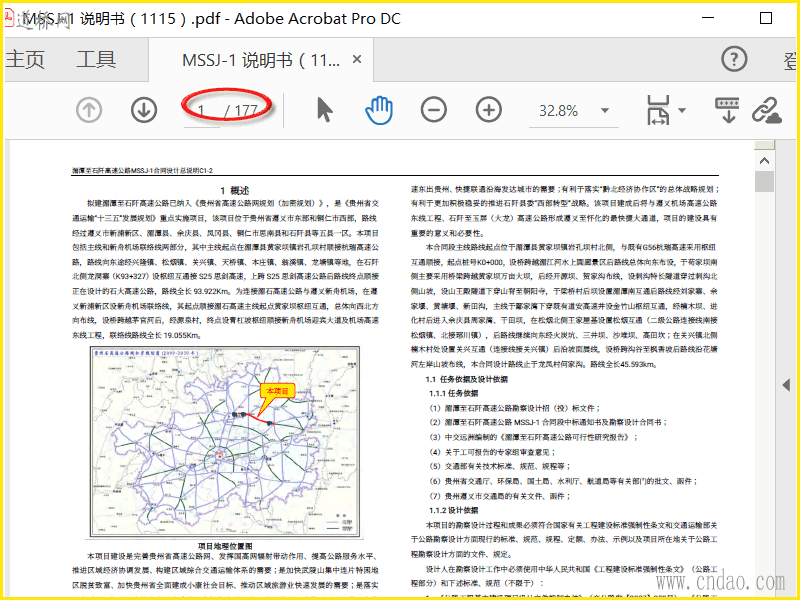Click the scrollbar up arrow

point(764,161)
